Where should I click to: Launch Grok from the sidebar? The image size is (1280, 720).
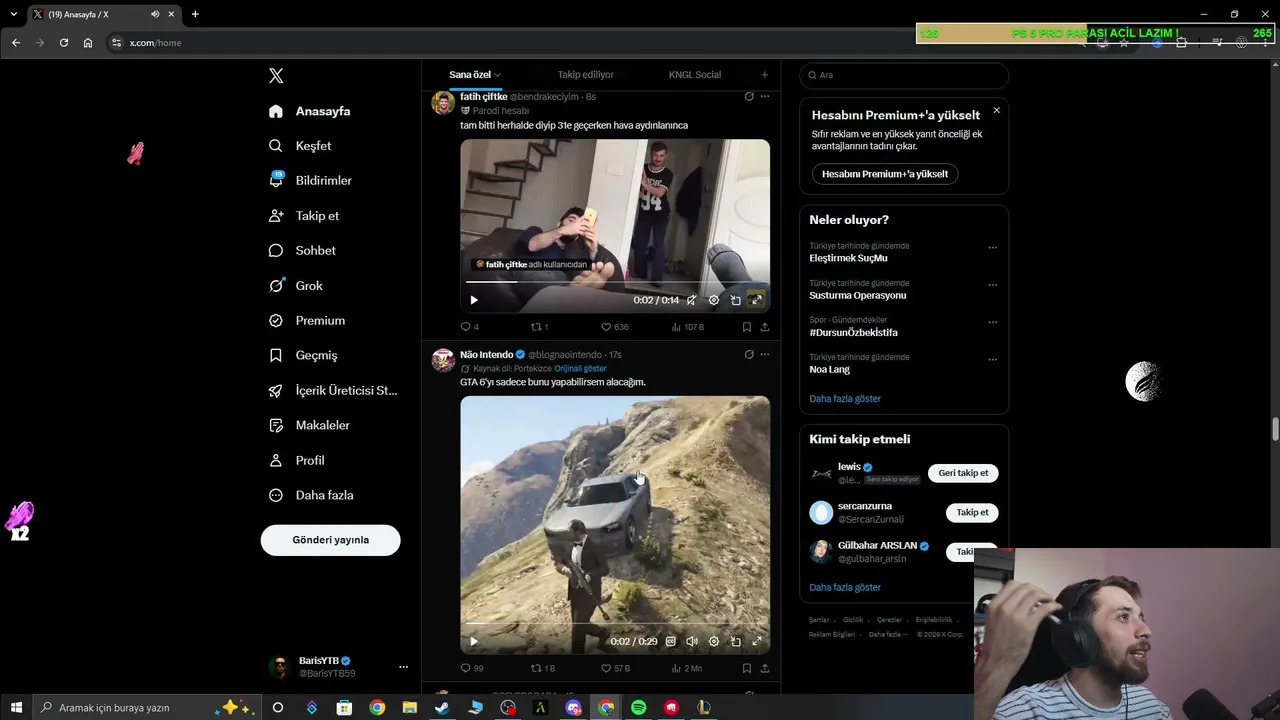296,286
